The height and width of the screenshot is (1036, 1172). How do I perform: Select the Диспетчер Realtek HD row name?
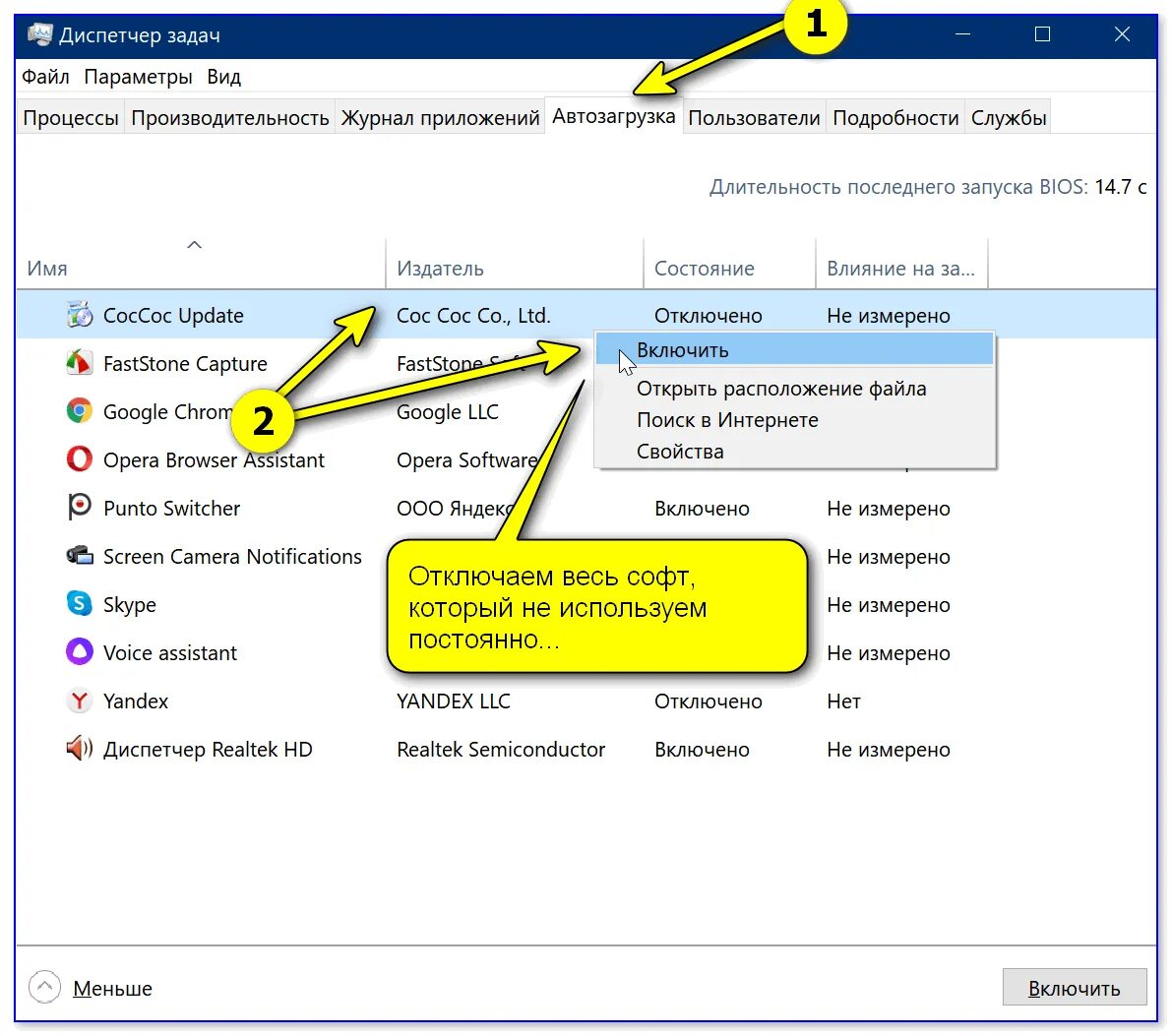(x=208, y=749)
